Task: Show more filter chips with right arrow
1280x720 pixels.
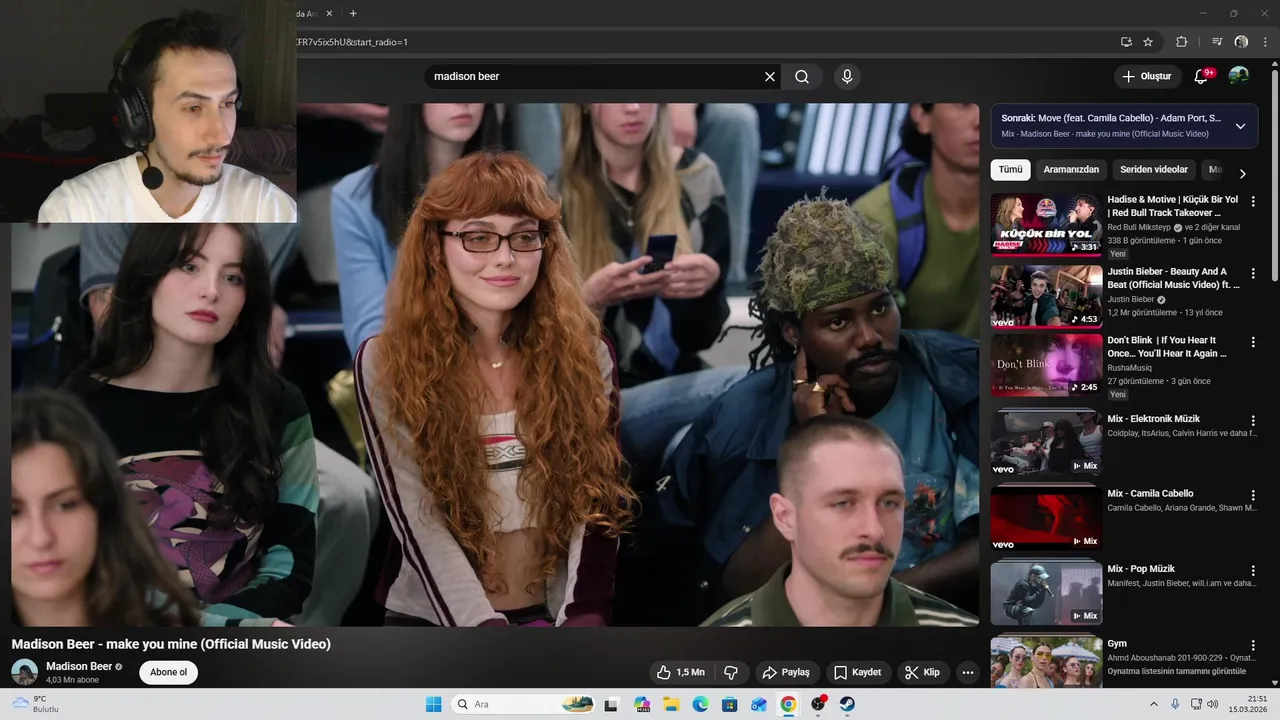Action: [1242, 173]
